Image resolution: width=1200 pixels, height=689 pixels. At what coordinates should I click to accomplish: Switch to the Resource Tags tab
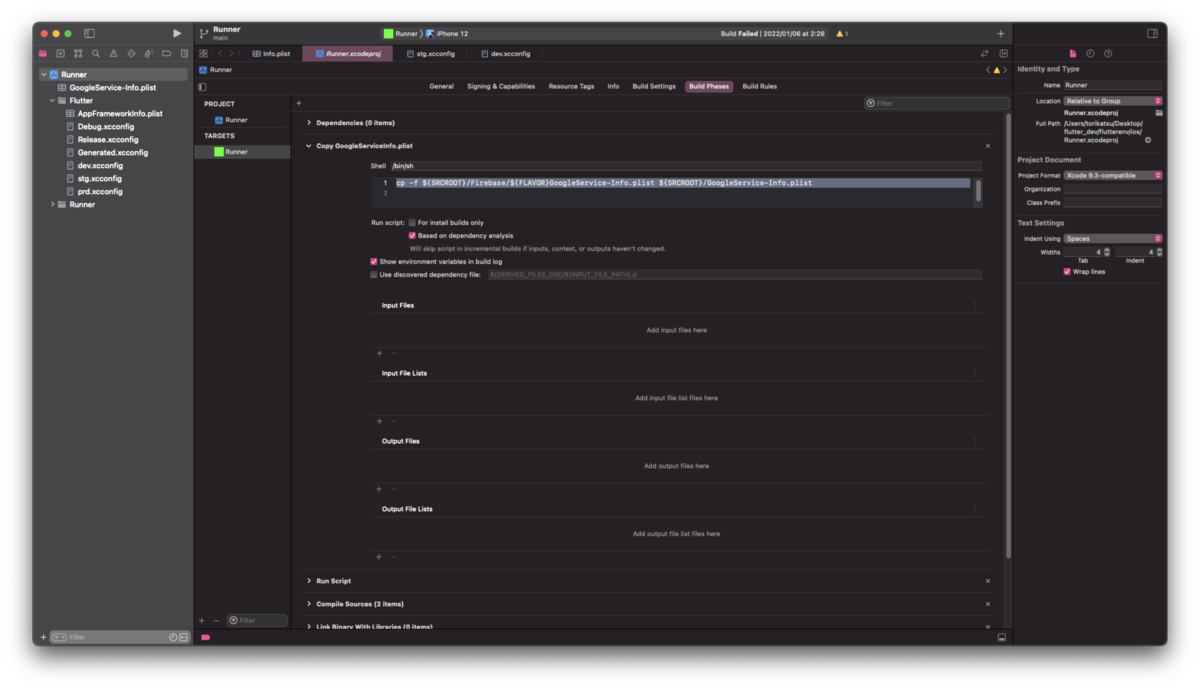(x=571, y=87)
